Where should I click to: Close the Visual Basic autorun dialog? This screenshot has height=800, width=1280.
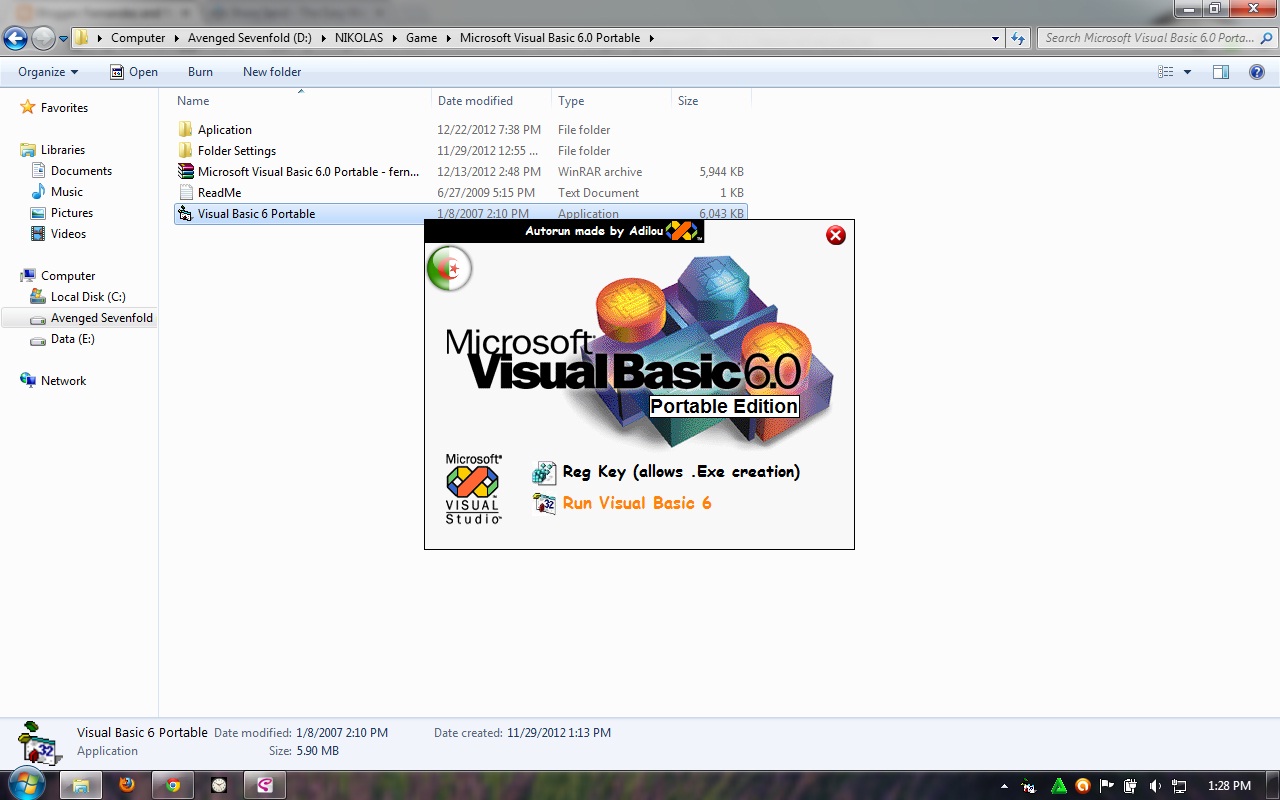tap(836, 235)
